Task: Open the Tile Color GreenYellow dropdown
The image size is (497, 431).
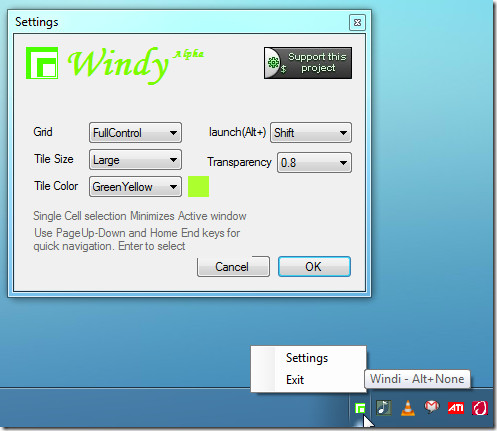Action: tap(135, 187)
